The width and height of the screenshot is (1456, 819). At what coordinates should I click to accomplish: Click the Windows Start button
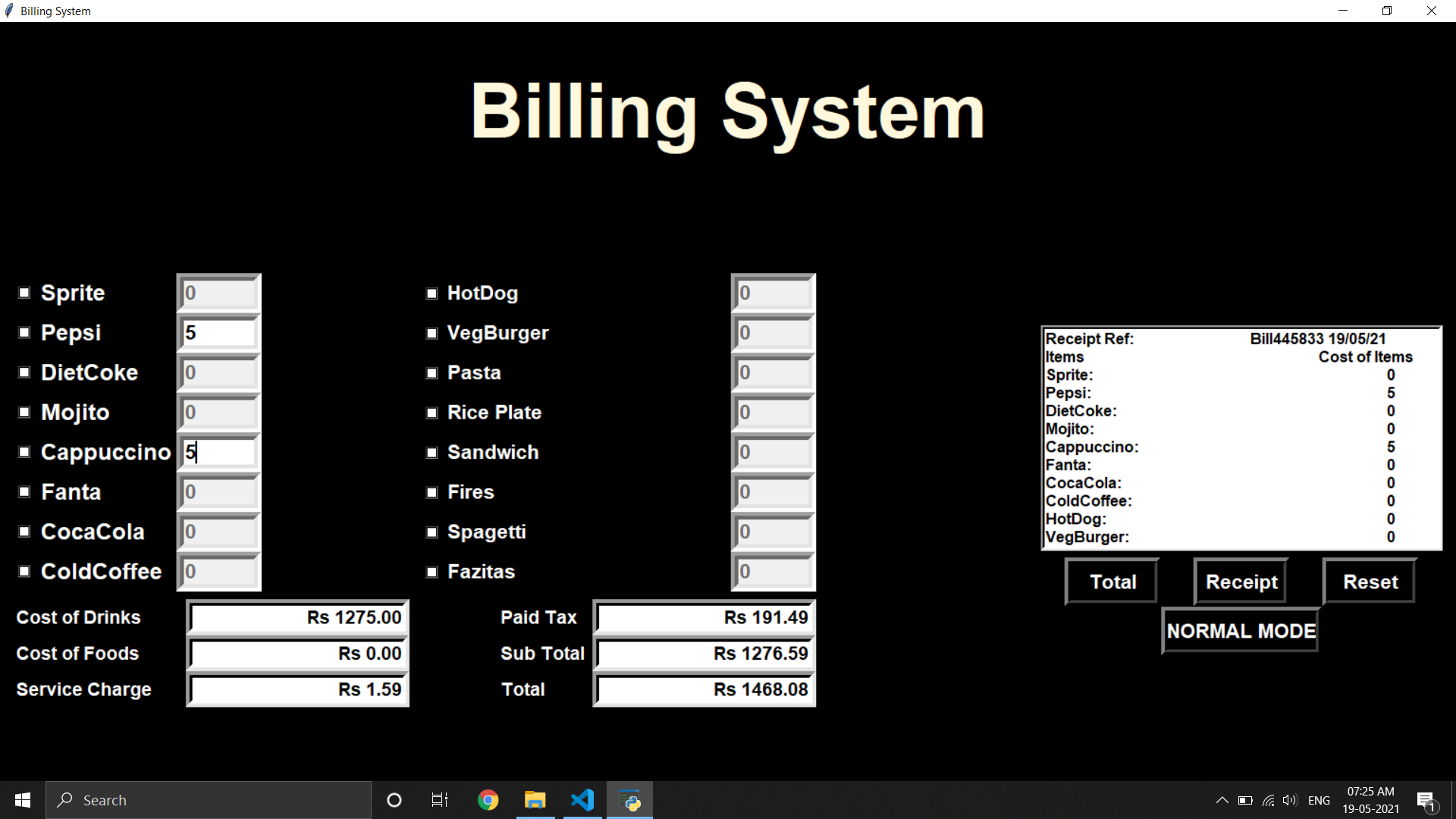[22, 799]
